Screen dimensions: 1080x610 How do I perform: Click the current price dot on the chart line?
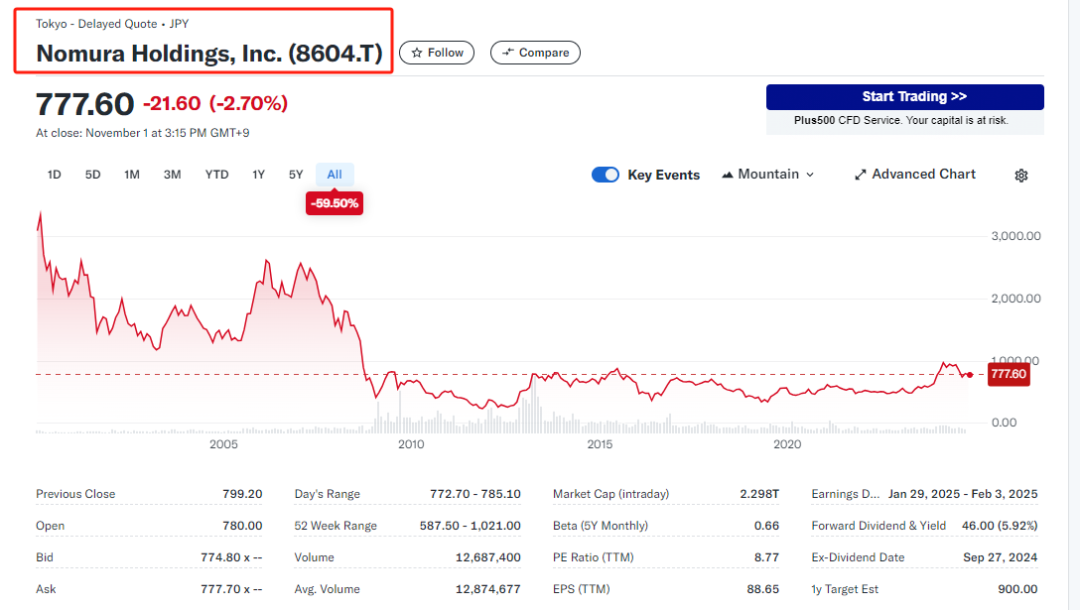point(970,375)
